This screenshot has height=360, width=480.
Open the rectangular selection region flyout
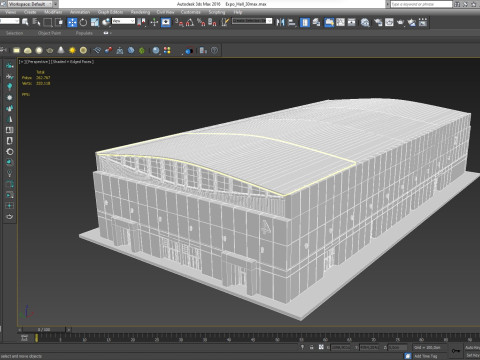pyautogui.click(x=48, y=22)
